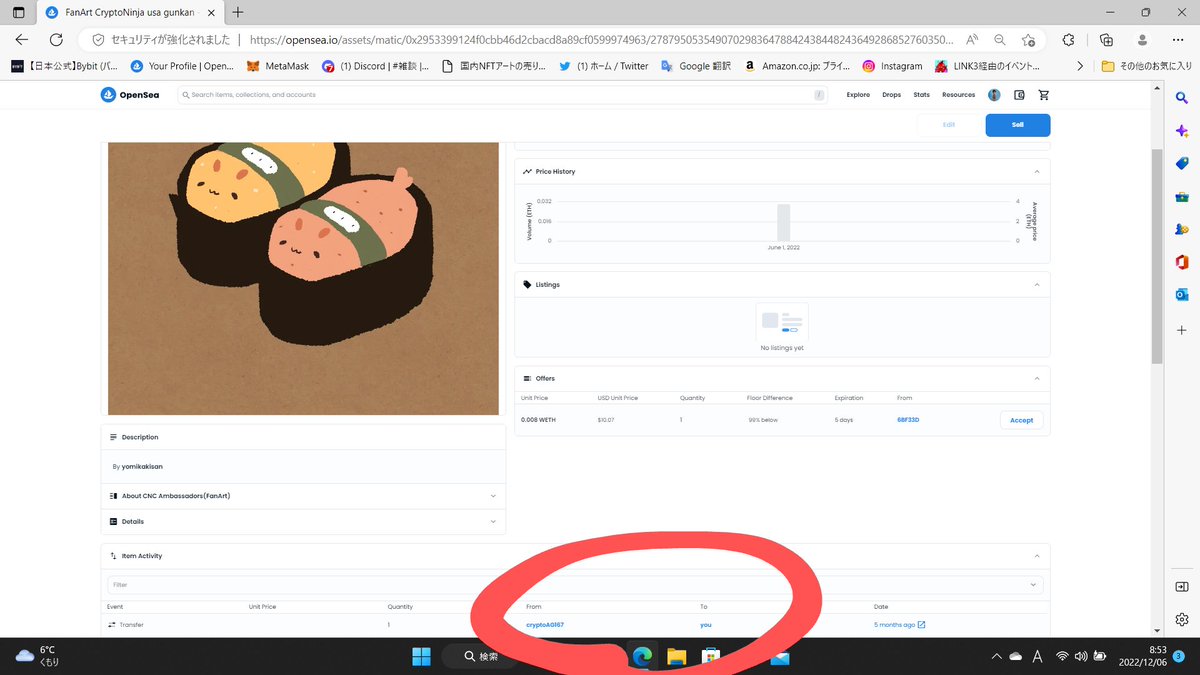
Task: Open creator link yomikakisan
Action: (142, 467)
